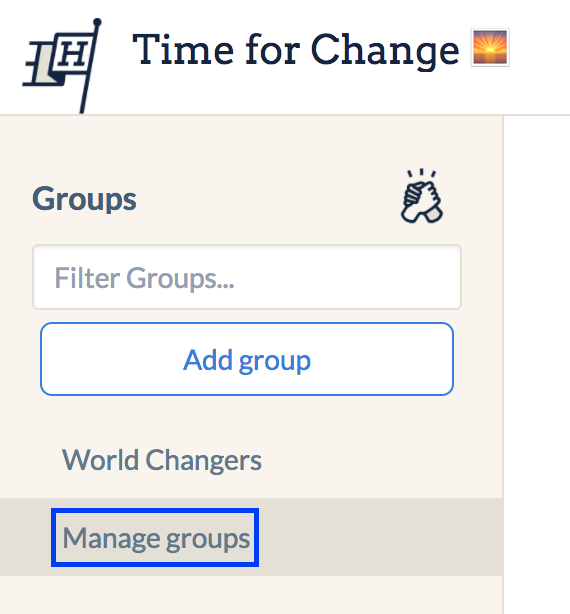Viewport: 570px width, 614px height.
Task: Click the Time for Change title
Action: [296, 50]
